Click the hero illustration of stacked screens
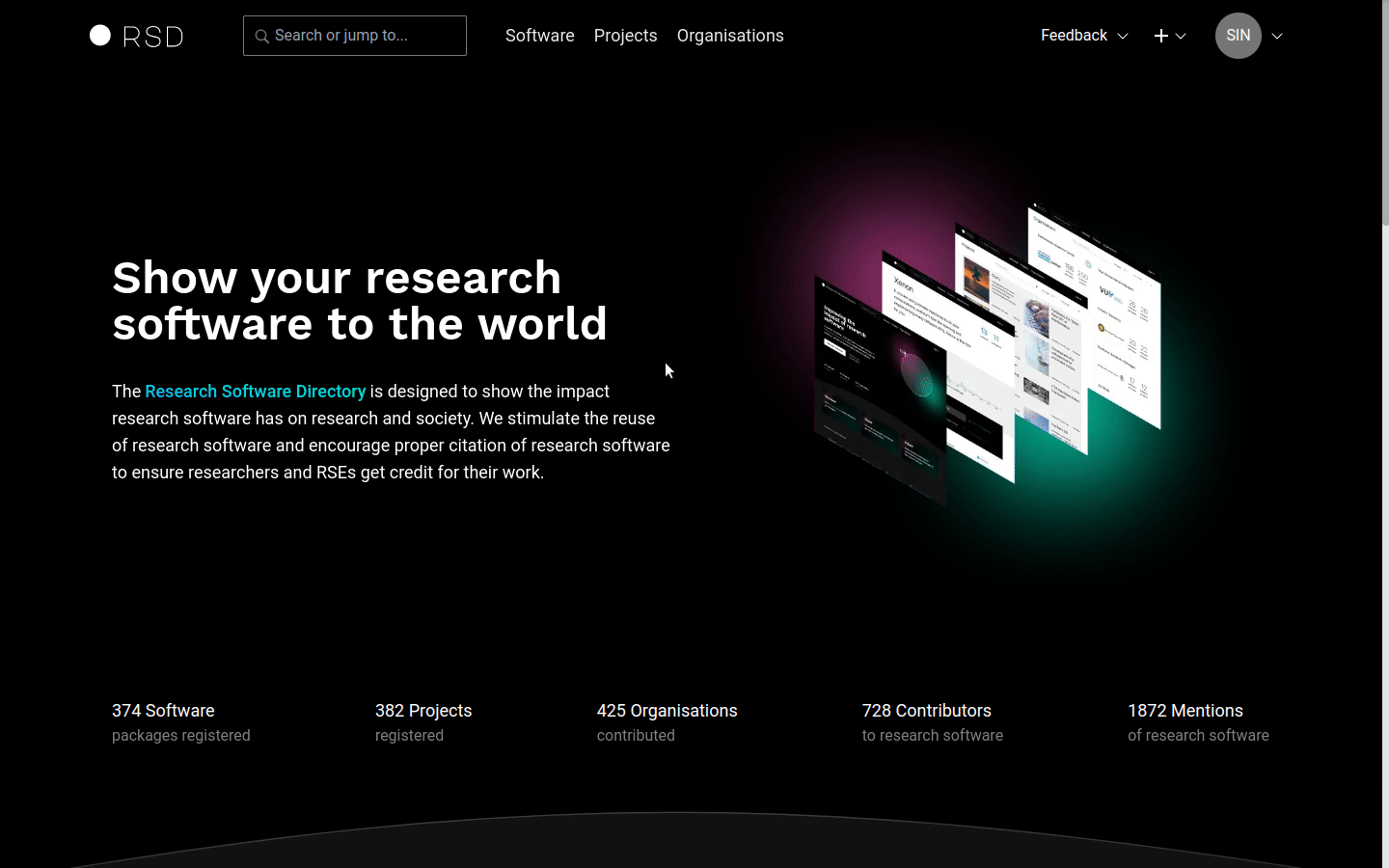 [987, 354]
